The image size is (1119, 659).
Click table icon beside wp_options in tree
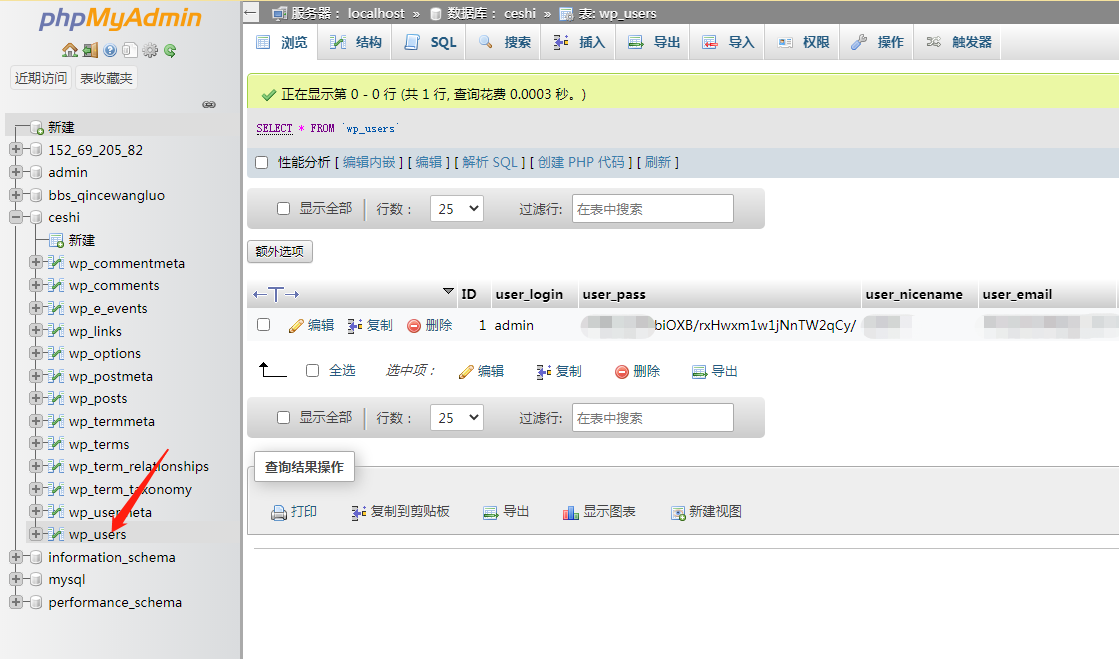point(56,353)
